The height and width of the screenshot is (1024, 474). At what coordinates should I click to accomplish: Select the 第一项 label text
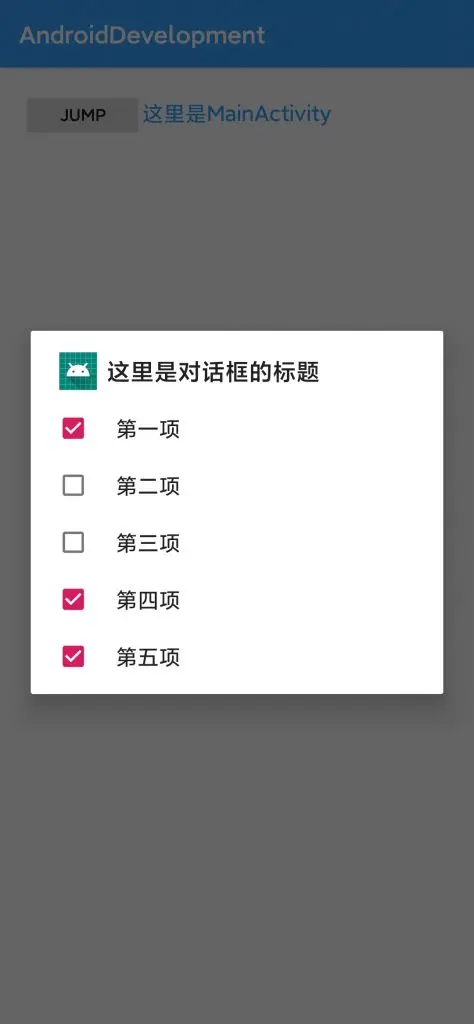point(148,430)
